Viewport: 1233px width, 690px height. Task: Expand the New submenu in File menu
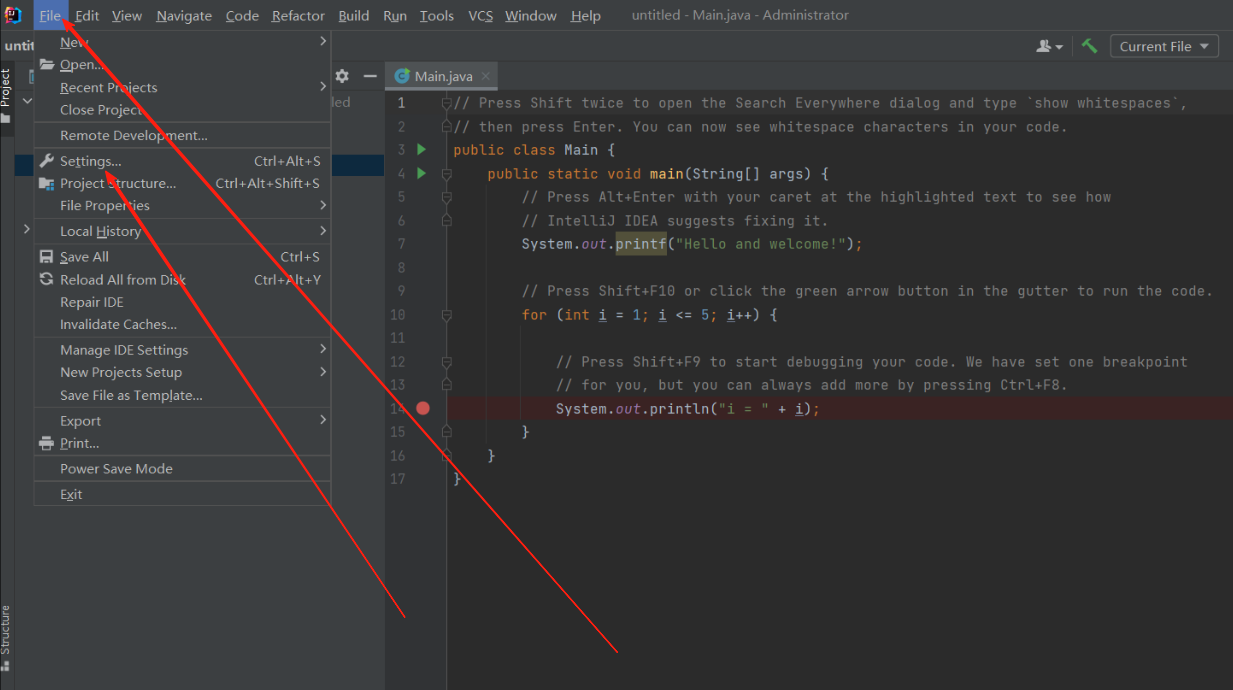182,42
